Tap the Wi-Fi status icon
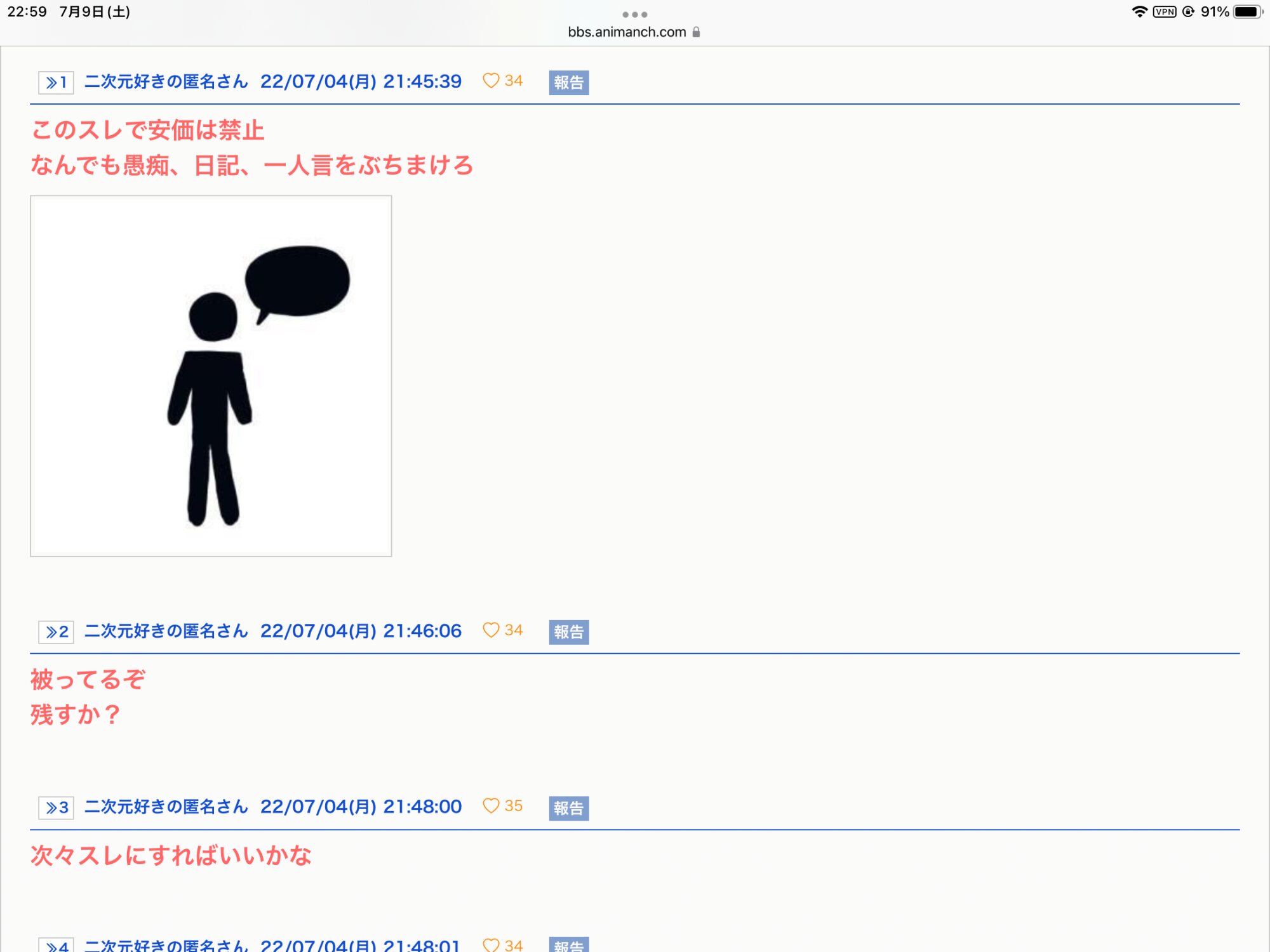The height and width of the screenshot is (952, 1270). coord(1139,11)
